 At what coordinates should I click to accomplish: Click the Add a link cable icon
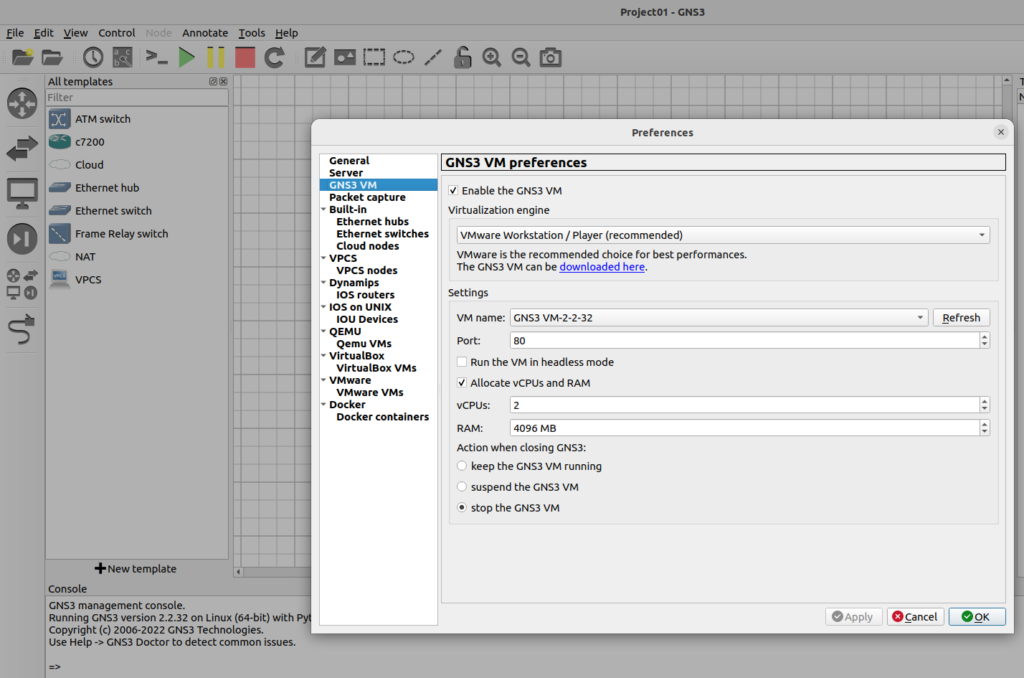[22, 331]
